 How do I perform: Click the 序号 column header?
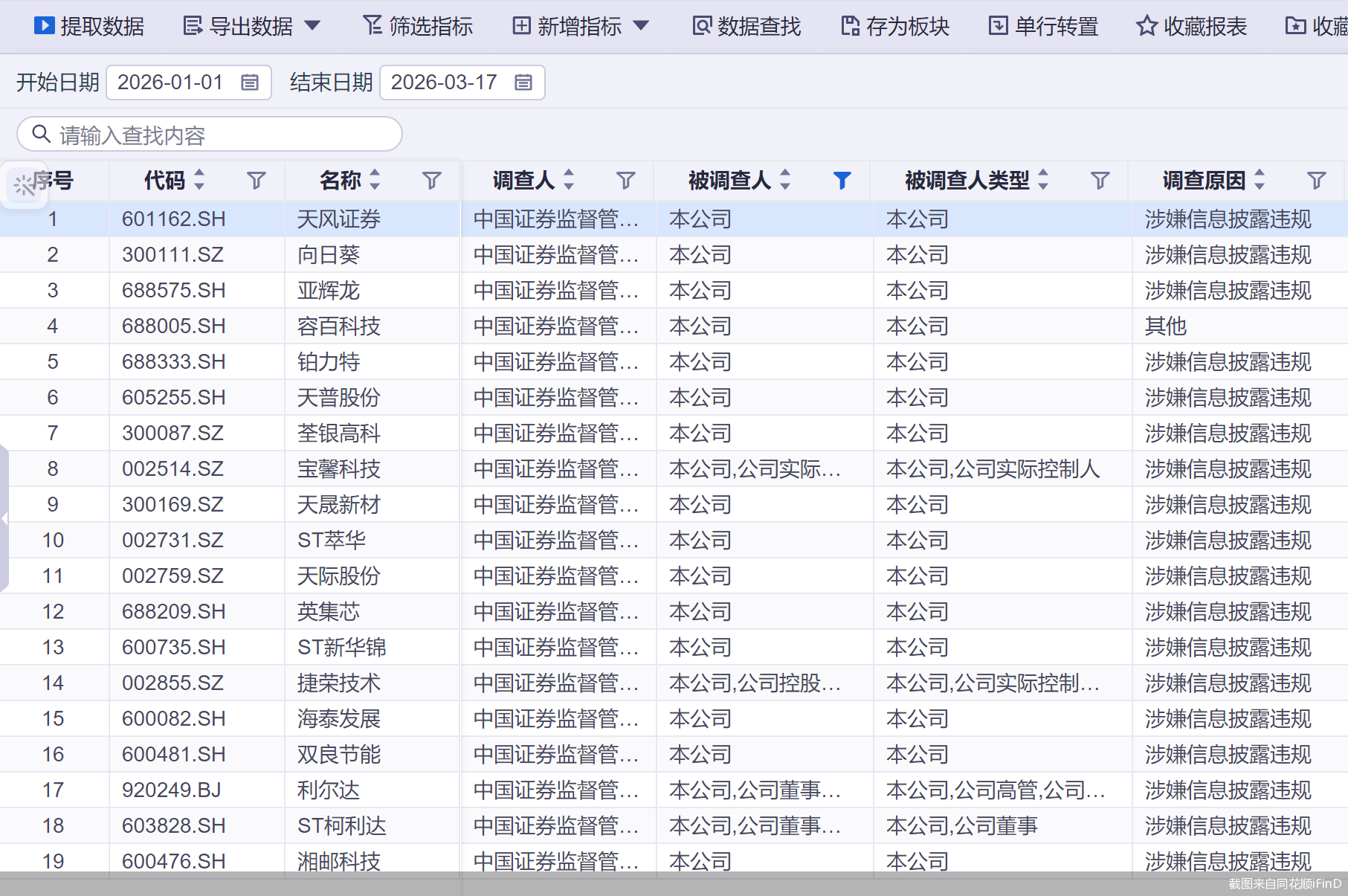click(x=54, y=179)
